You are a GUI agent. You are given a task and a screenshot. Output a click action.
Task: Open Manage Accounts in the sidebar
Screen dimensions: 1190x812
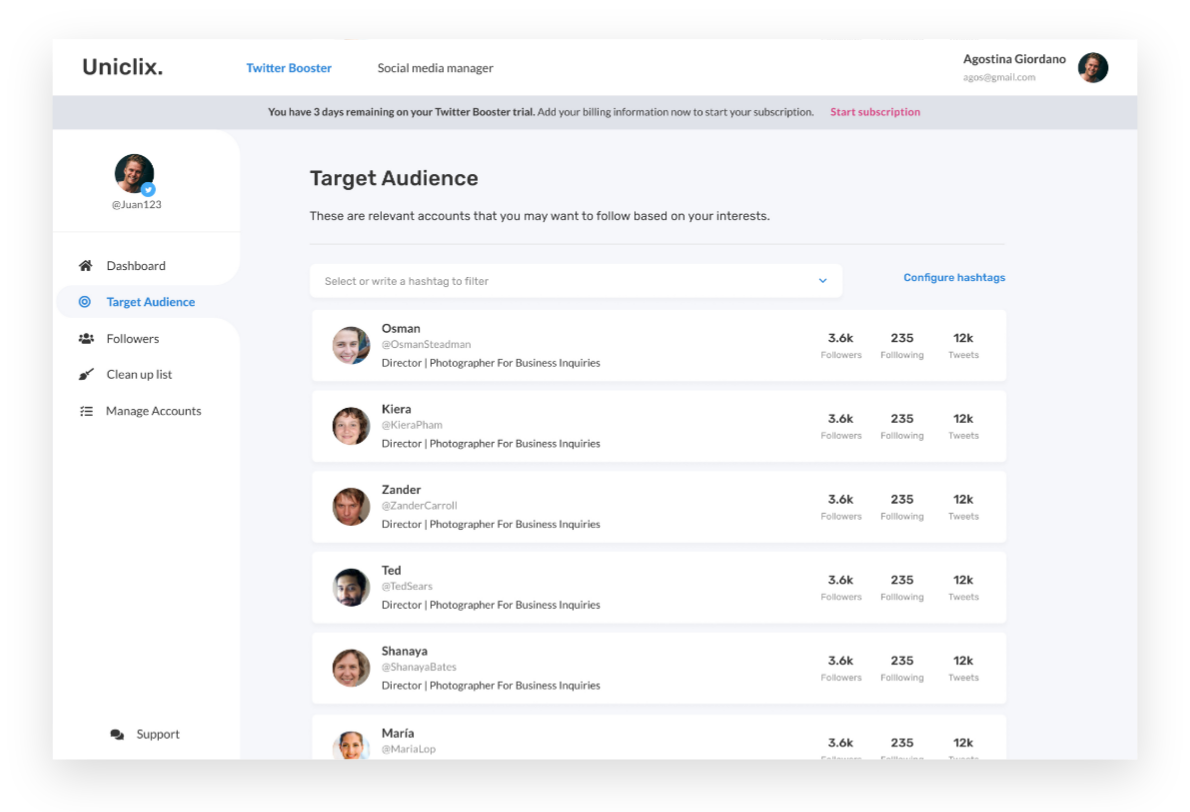click(153, 411)
